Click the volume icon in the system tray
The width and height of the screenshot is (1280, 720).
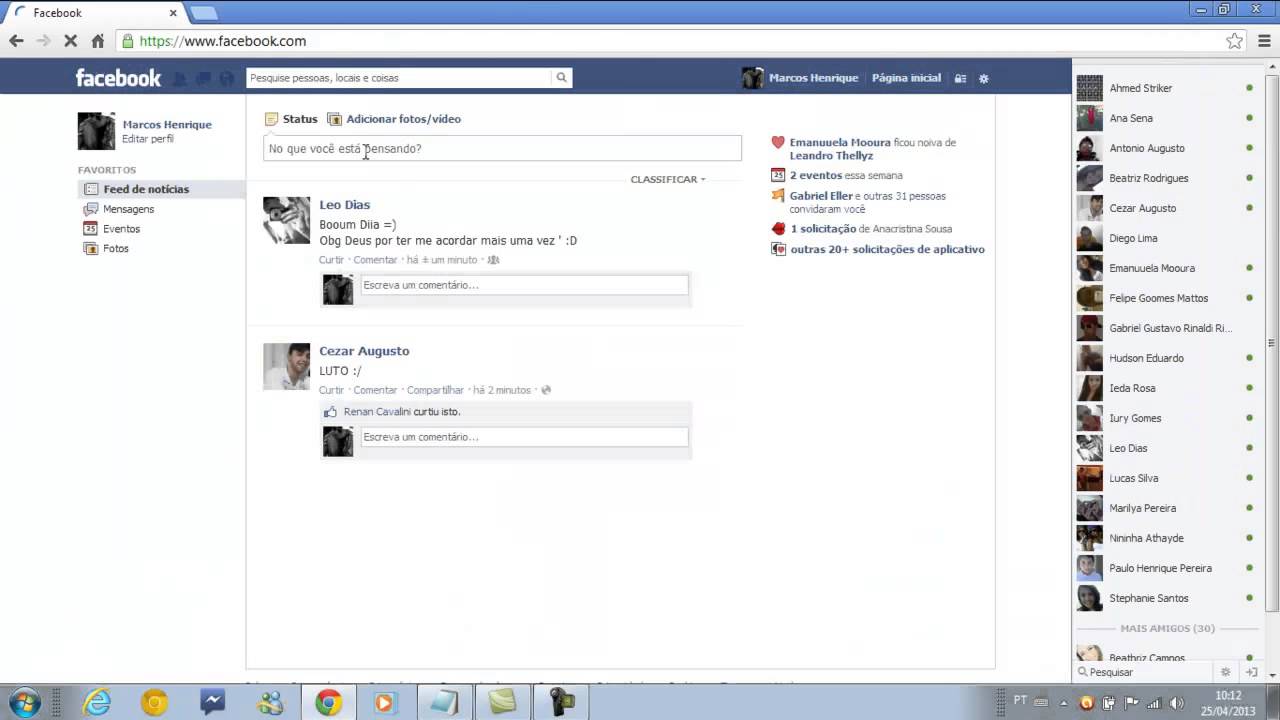coord(1177,702)
